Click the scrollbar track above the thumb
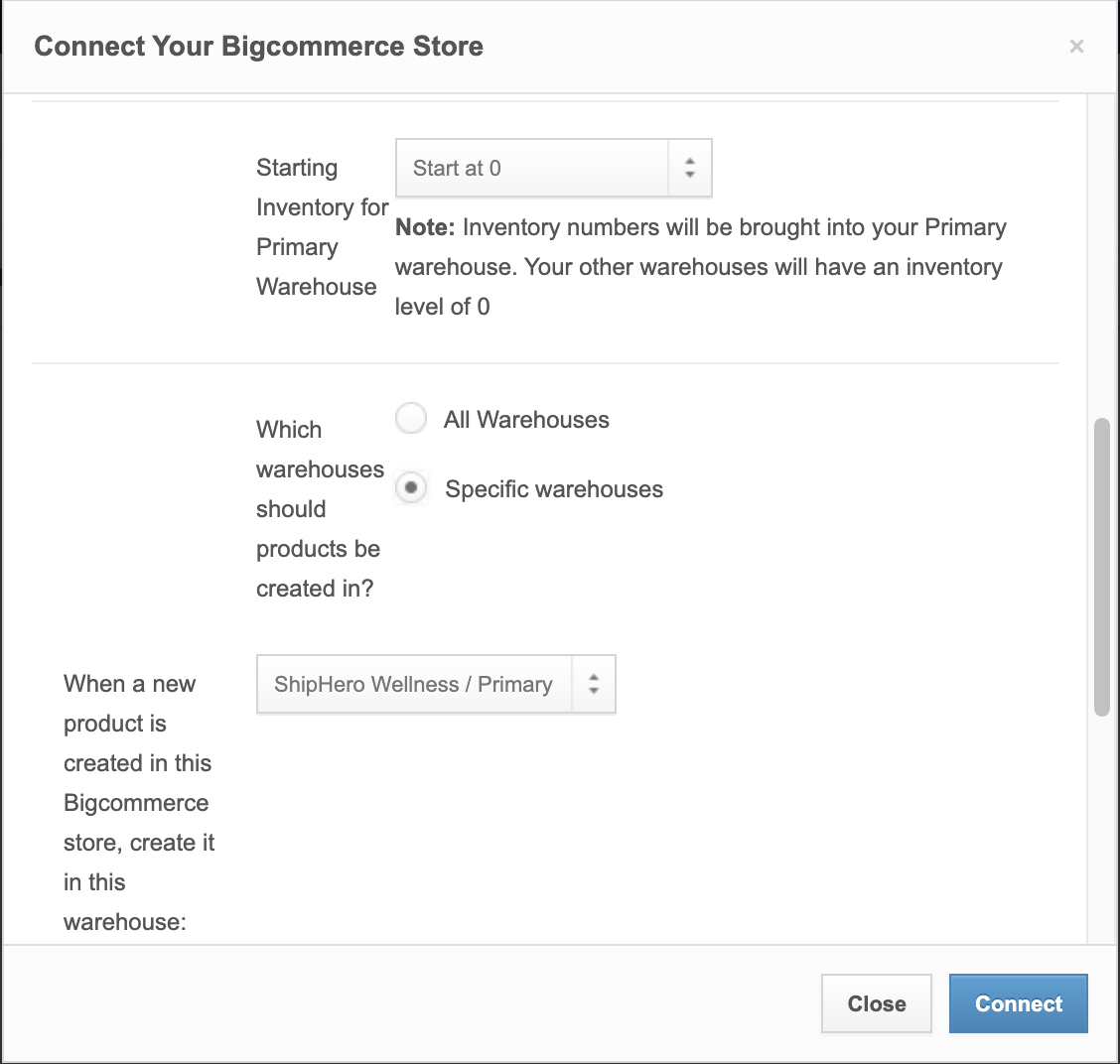This screenshot has width=1120, height=1064. (x=1102, y=256)
